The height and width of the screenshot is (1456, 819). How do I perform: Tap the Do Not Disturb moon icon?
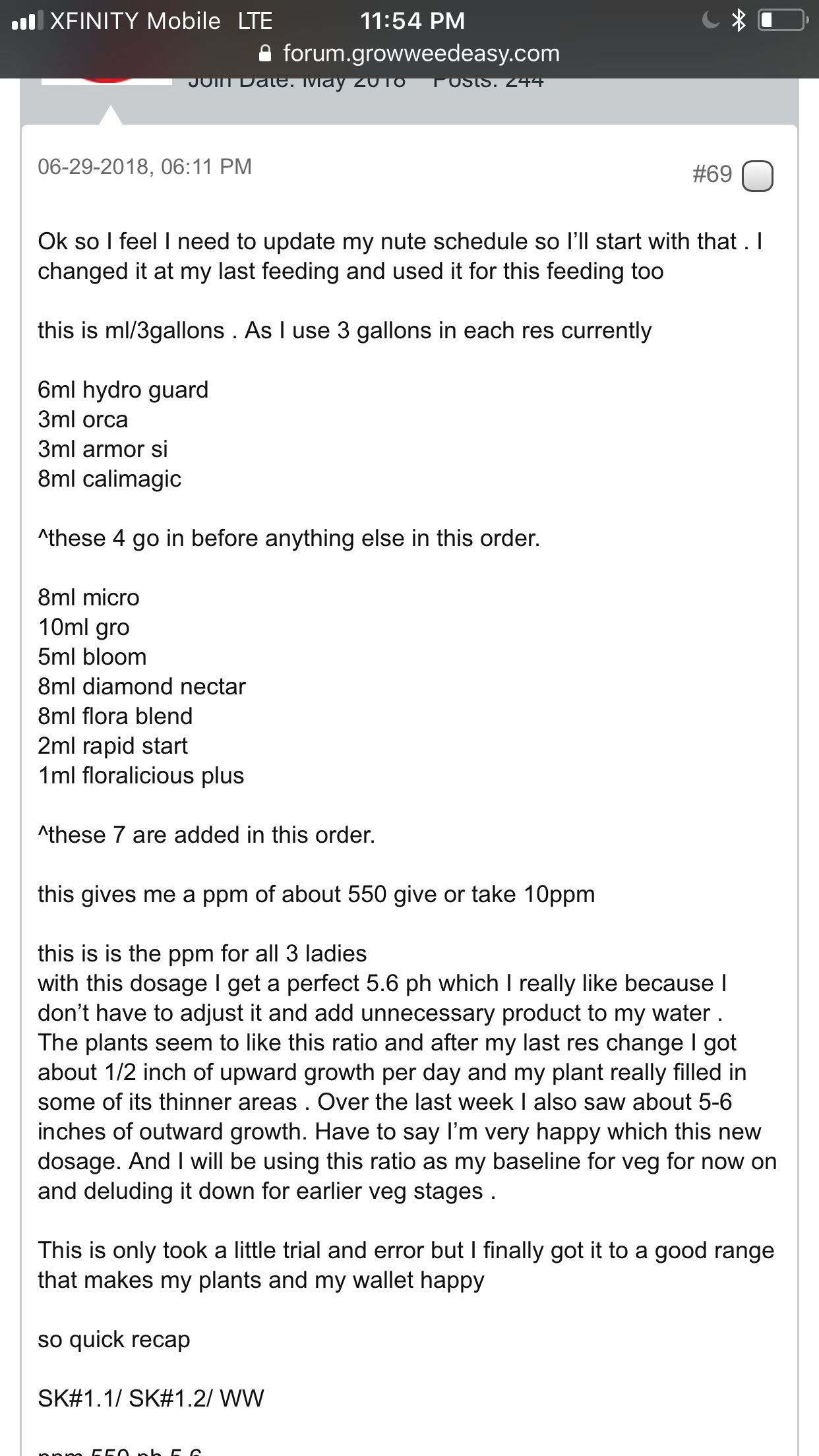(710, 20)
